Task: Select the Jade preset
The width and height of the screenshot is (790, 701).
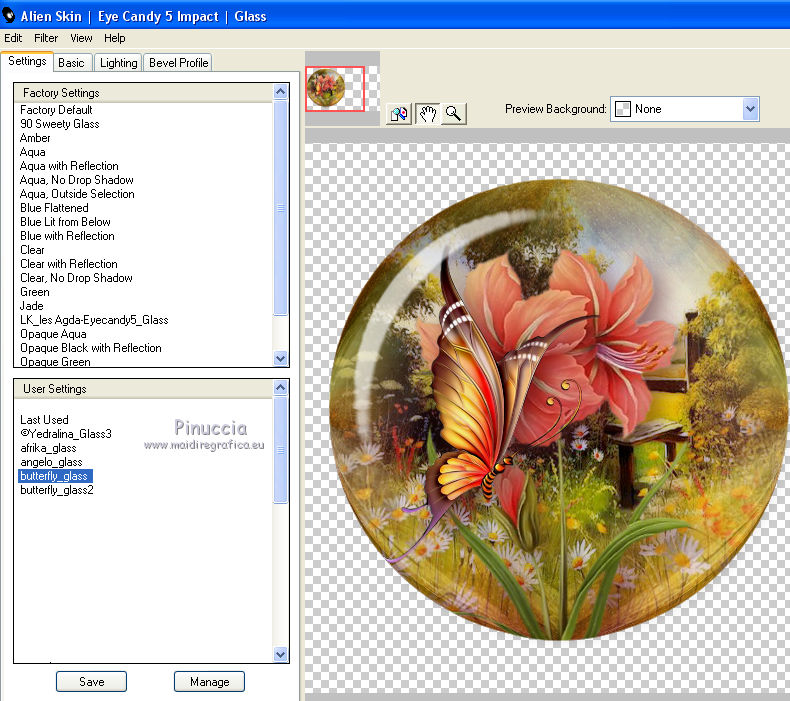Action: point(32,306)
